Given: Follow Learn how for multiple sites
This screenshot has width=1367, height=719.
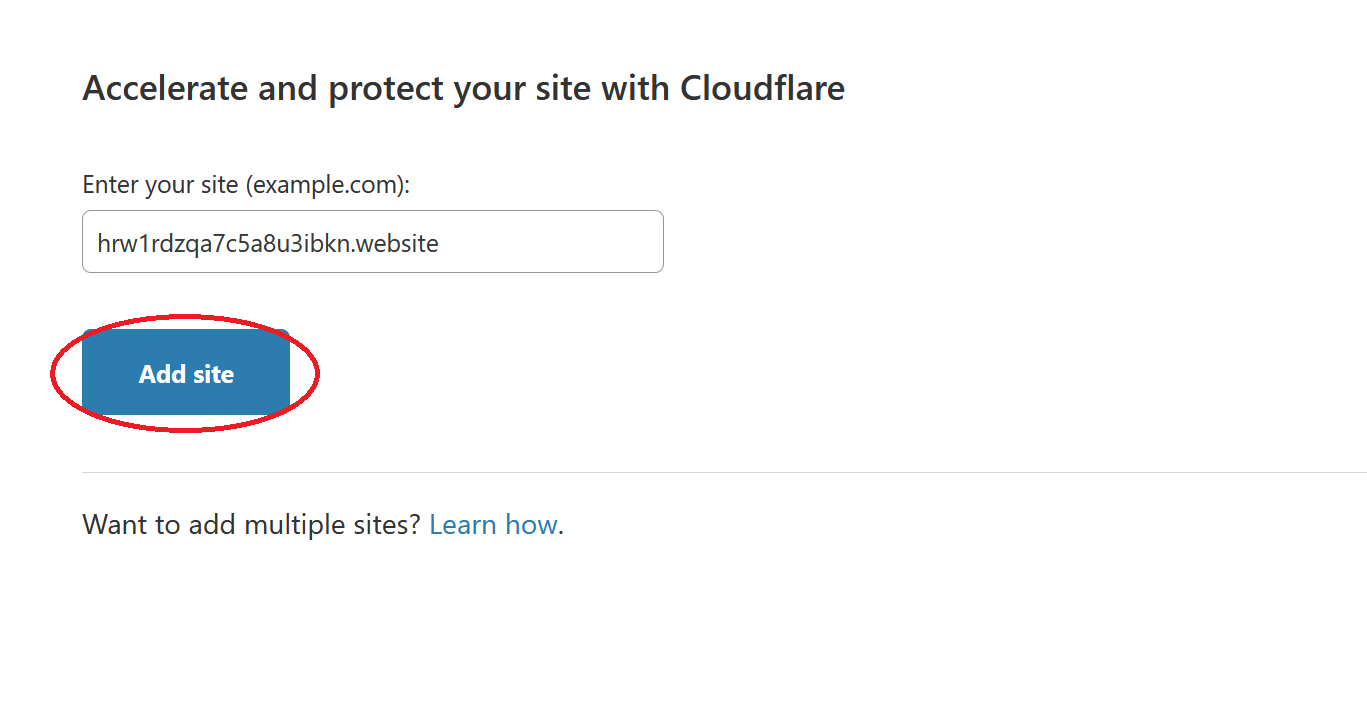Looking at the screenshot, I should coord(493,525).
